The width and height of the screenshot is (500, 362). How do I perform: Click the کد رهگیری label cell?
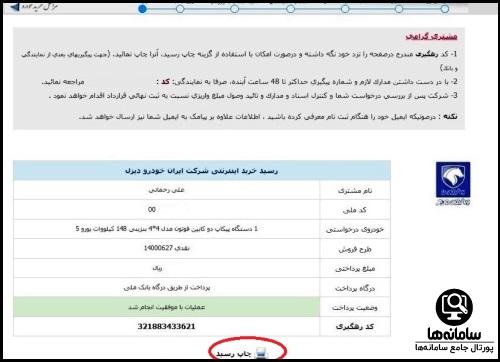[355, 327]
